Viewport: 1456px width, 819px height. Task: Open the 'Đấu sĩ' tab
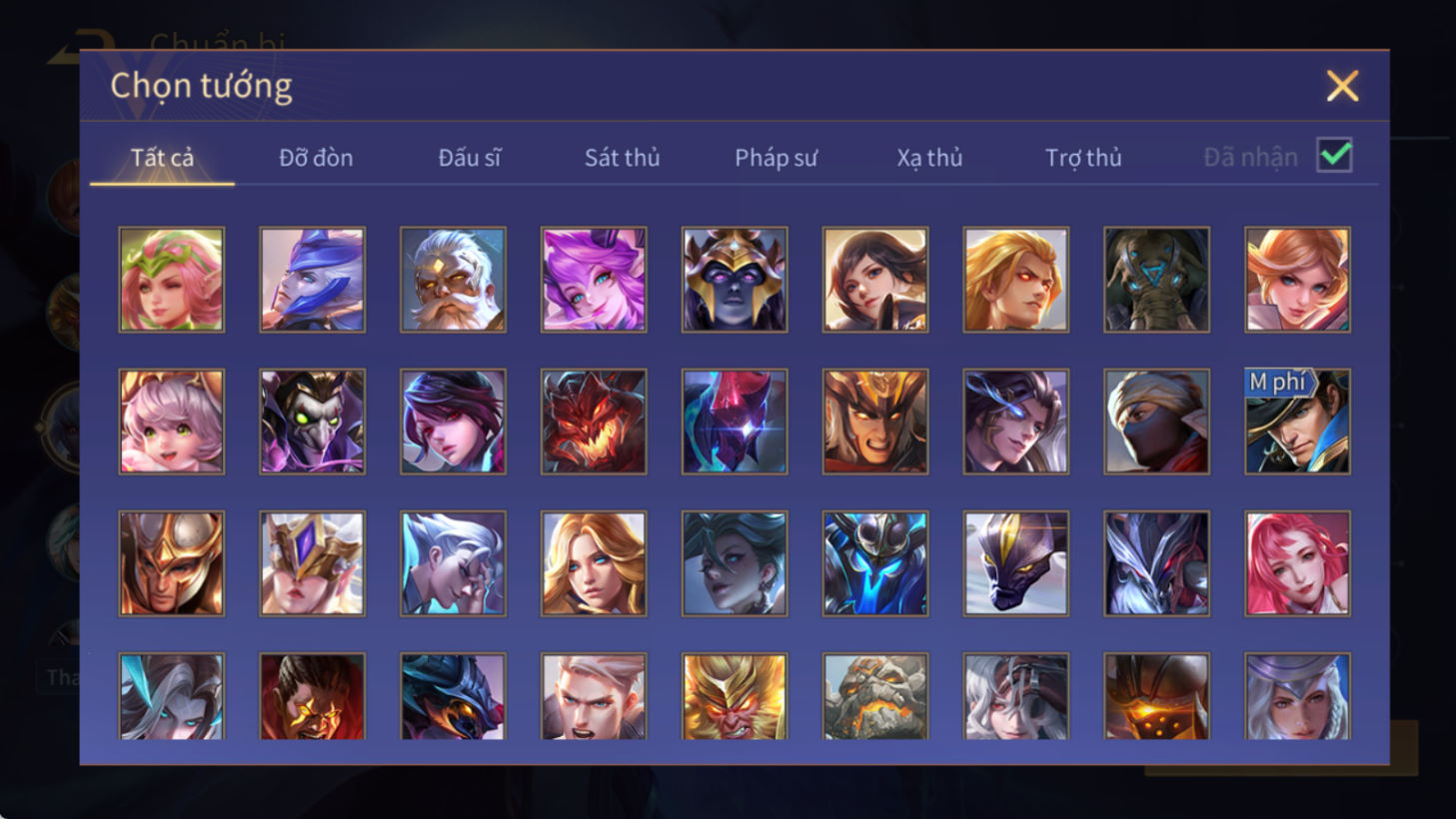point(470,158)
